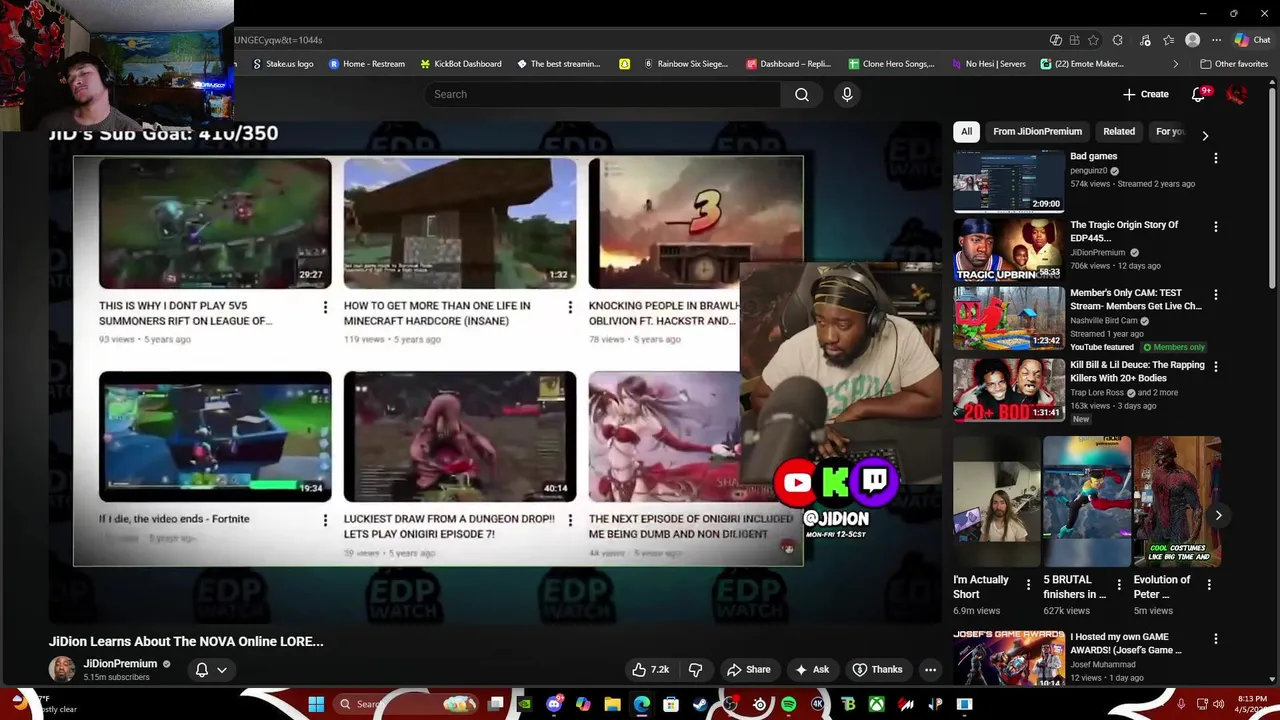Open Steam from the taskbar
This screenshot has height=720, width=1280.
[700, 704]
